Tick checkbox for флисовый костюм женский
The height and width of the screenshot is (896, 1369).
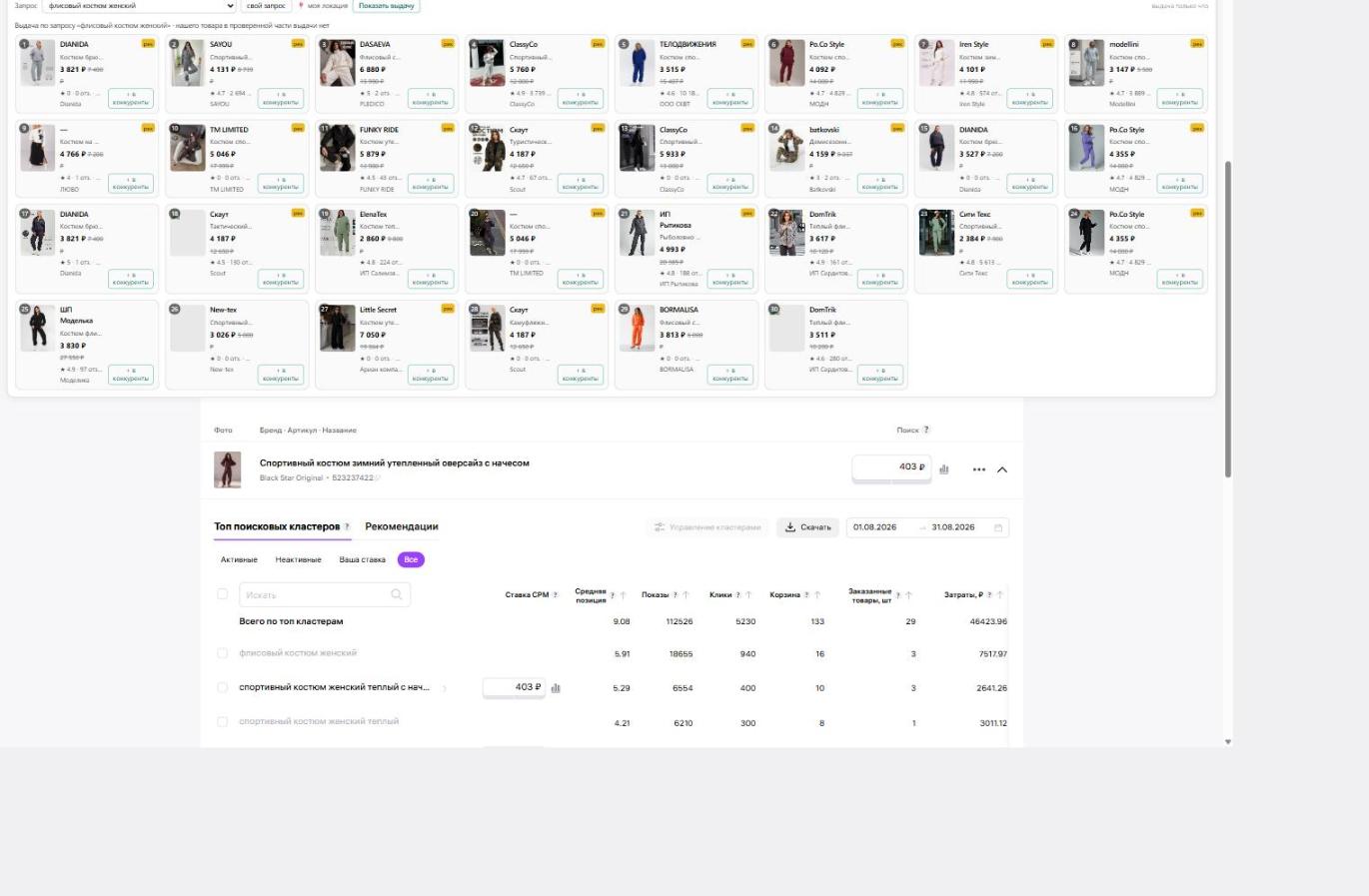point(223,653)
